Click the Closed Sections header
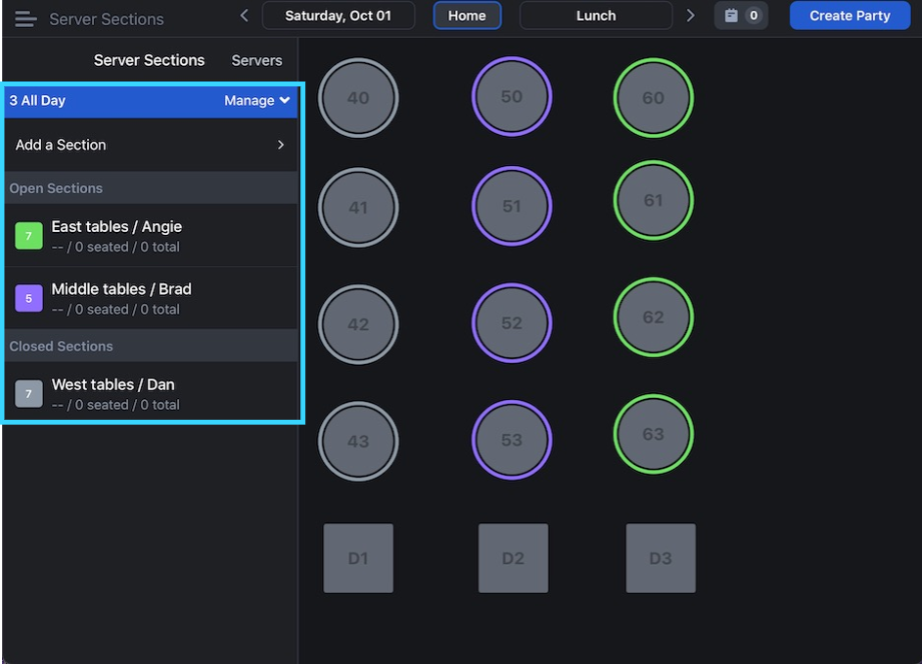 [151, 346]
